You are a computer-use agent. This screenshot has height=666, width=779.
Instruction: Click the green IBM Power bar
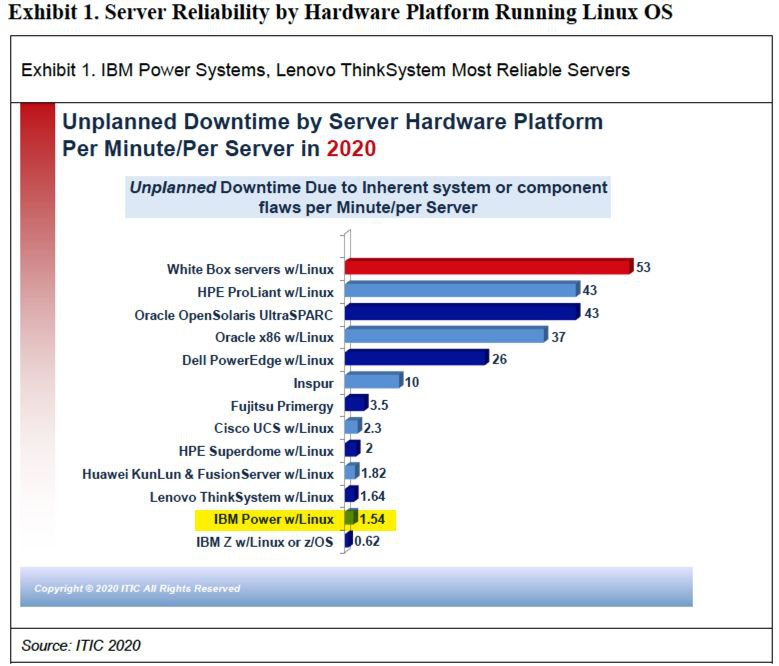coord(351,518)
